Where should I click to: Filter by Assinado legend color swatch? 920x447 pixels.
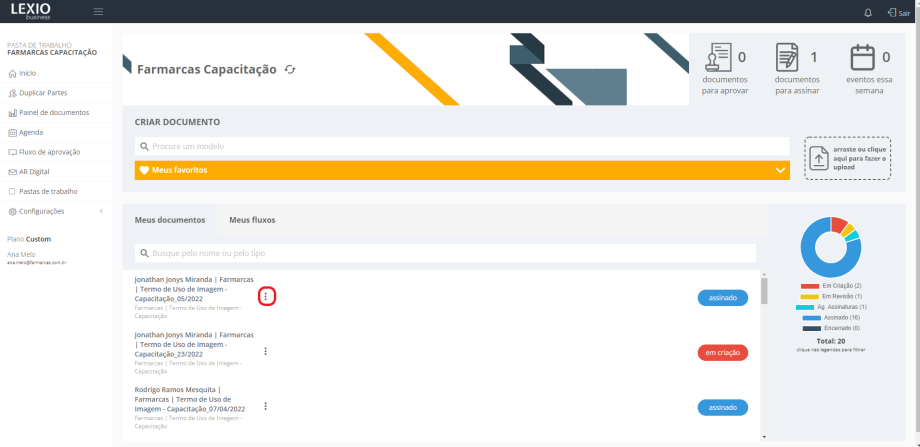pyautogui.click(x=810, y=317)
